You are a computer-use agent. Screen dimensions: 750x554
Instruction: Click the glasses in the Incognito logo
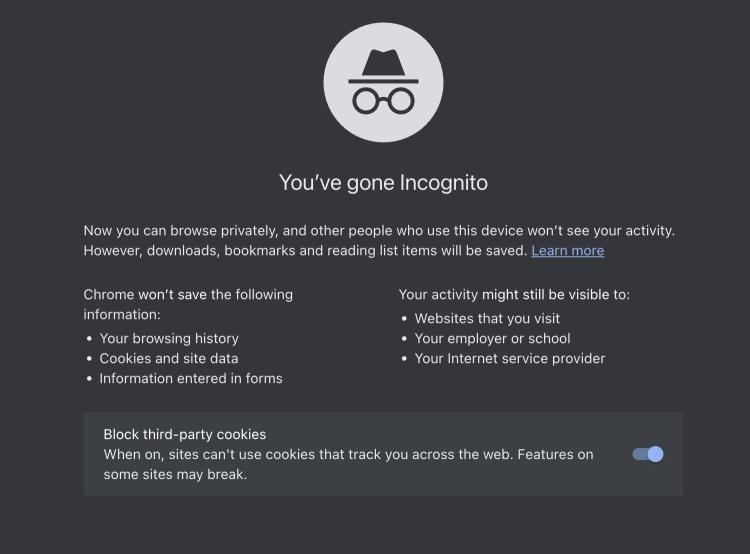coord(383,100)
